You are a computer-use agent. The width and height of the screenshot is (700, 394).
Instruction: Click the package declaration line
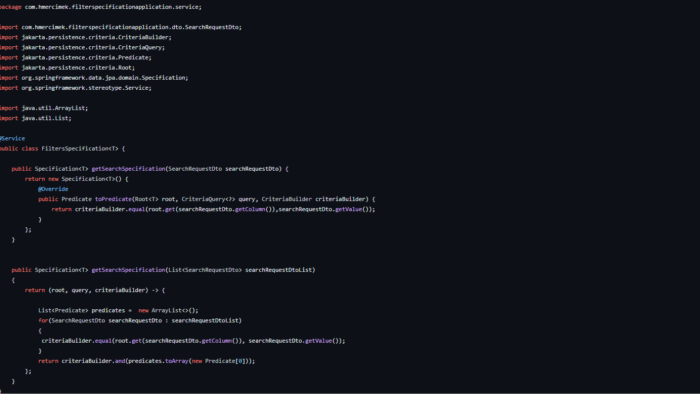[100, 7]
